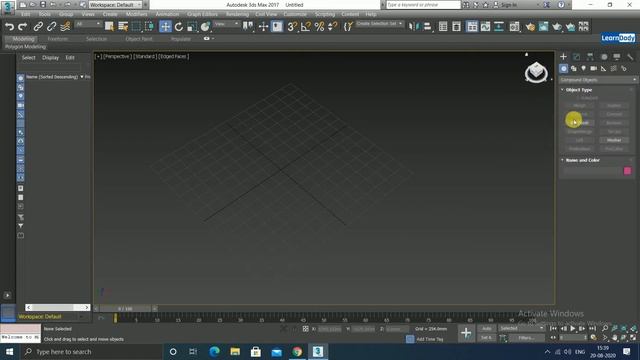Toggle Display Lights filter in Scene Explorer
This screenshot has width=640, height=360.
coord(20,96)
